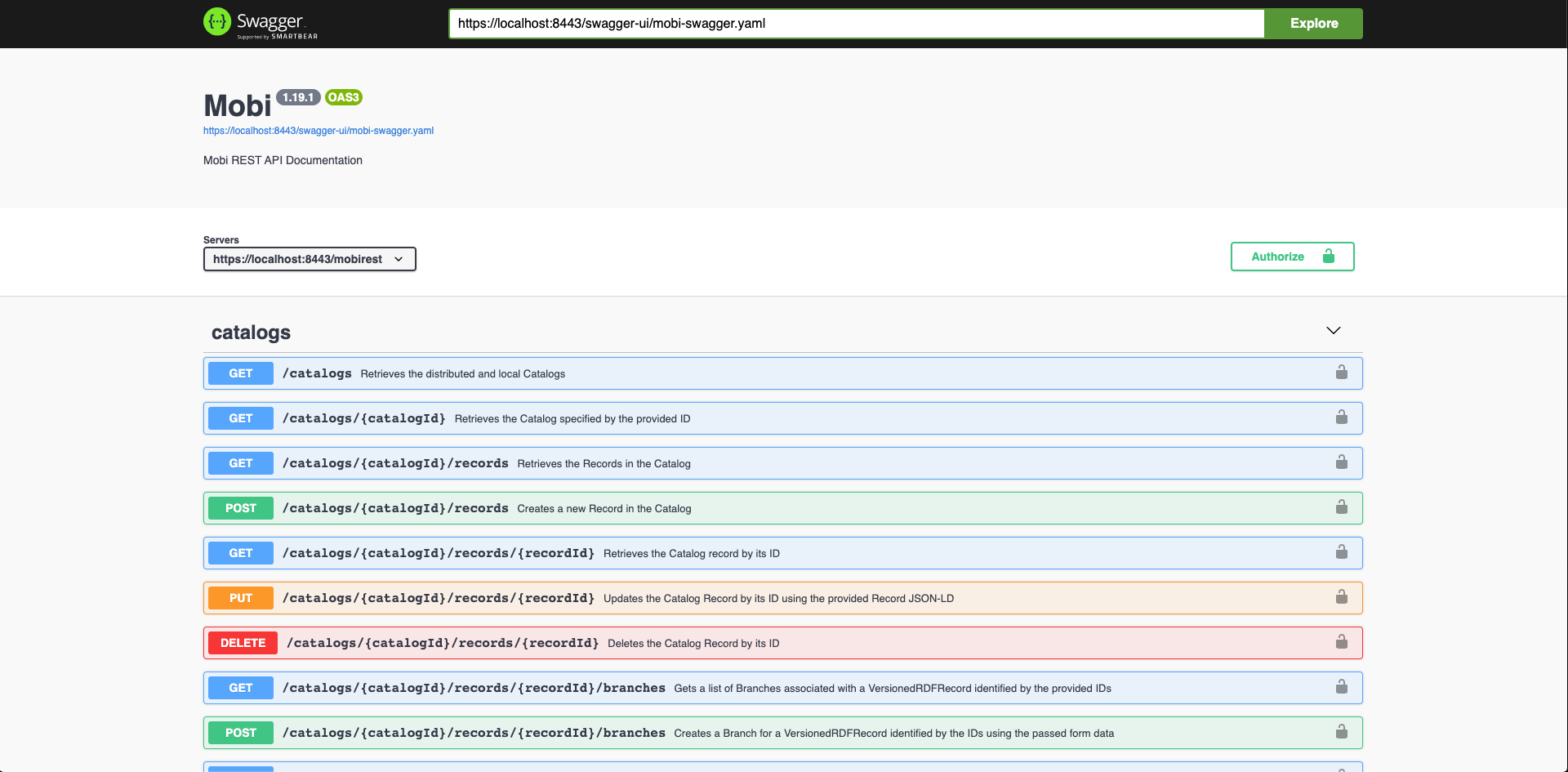Click the lock icon on GET branches endpoint

point(1341,686)
